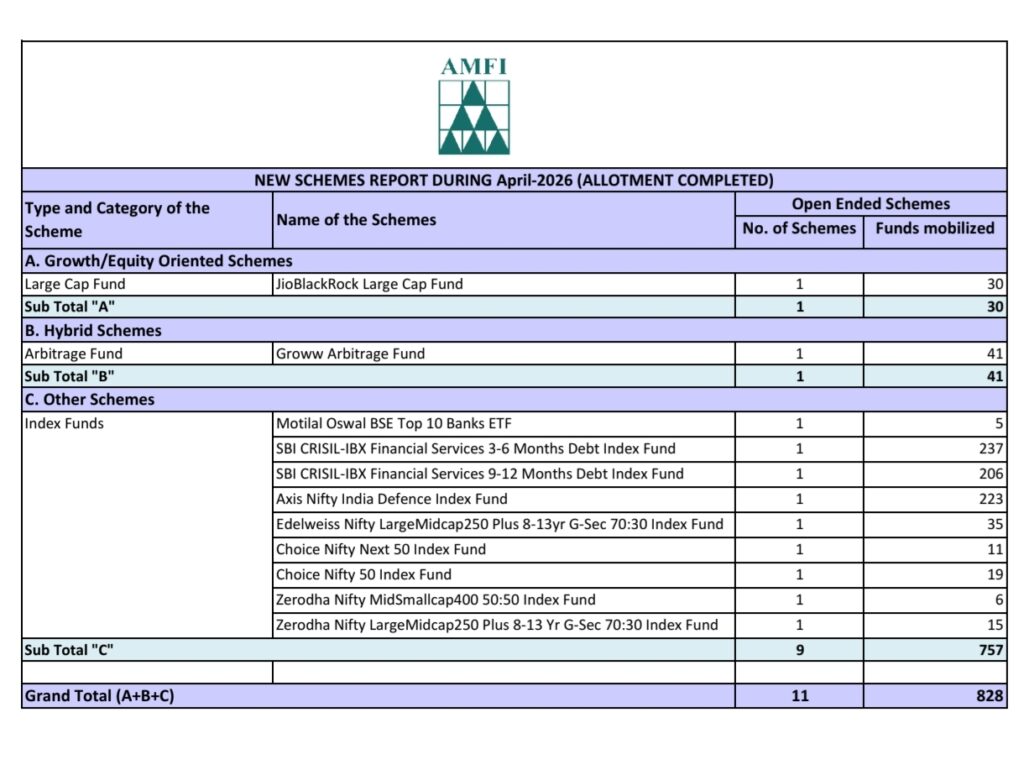Select the 'A. Growth/Equity Oriented Schemes' section row
This screenshot has width=1024, height=770.
click(514, 261)
